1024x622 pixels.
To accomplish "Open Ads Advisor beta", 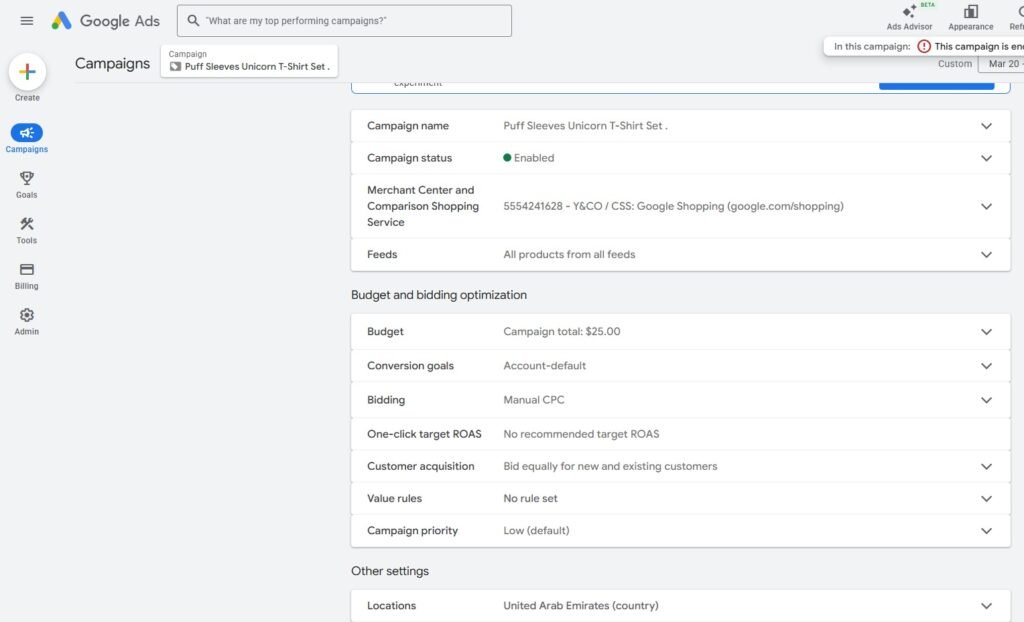I will 909,18.
